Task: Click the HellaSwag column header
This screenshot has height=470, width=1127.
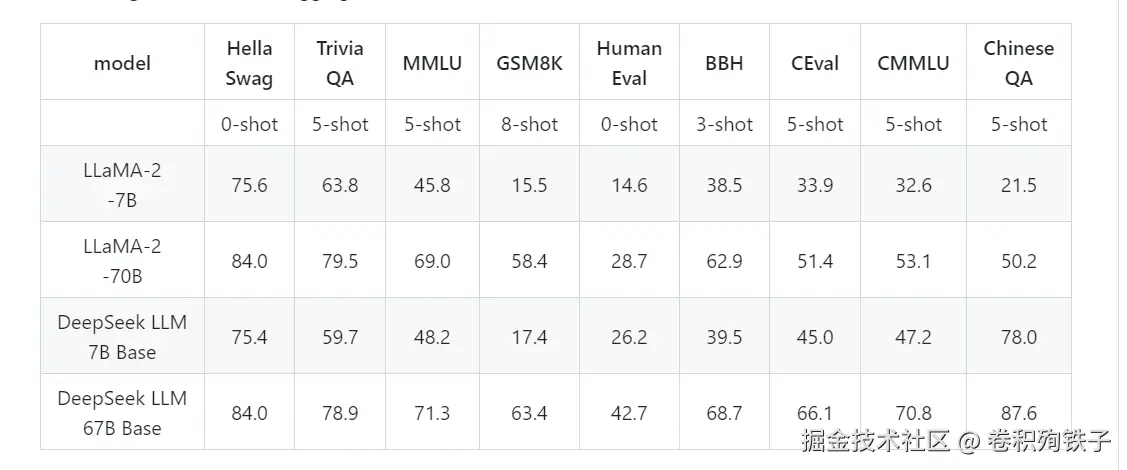Action: pos(249,63)
